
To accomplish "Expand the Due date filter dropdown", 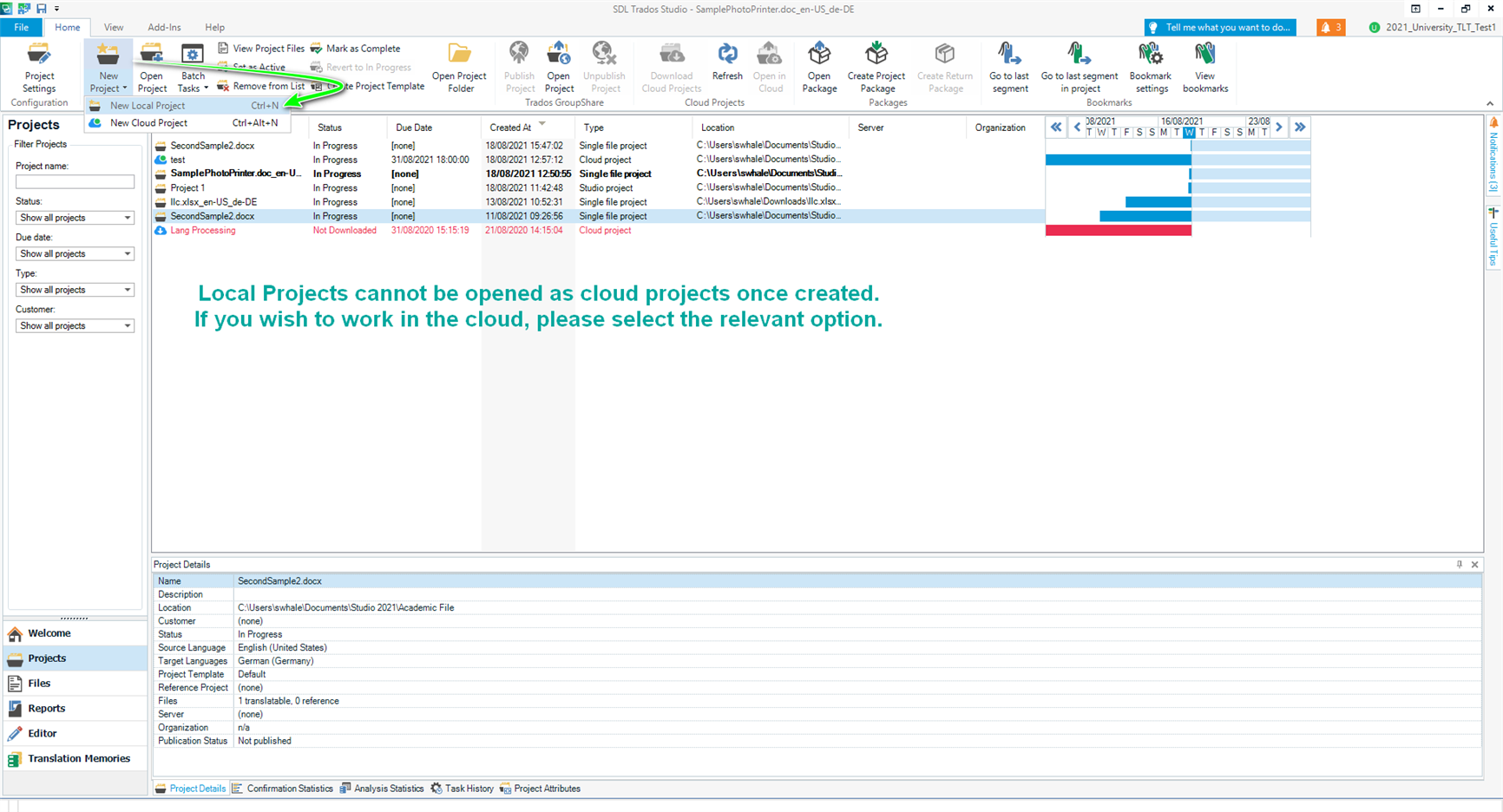I will pyautogui.click(x=75, y=254).
